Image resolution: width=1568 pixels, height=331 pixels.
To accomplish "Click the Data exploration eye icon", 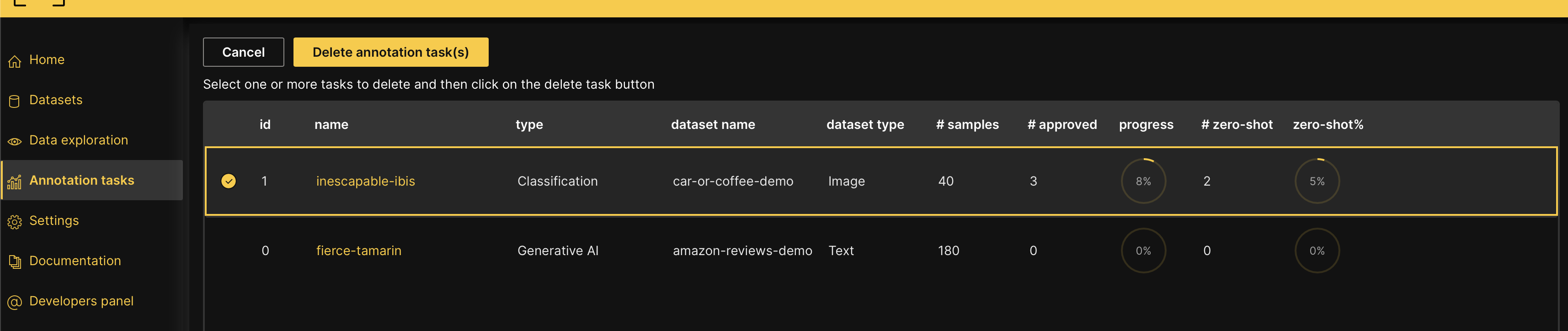I will [15, 142].
